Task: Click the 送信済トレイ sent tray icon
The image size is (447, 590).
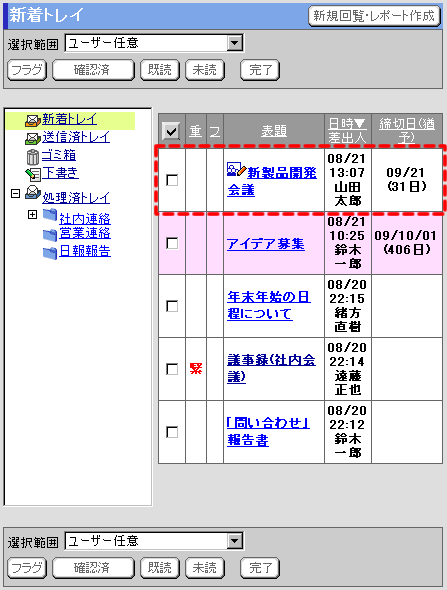Action: (x=33, y=138)
